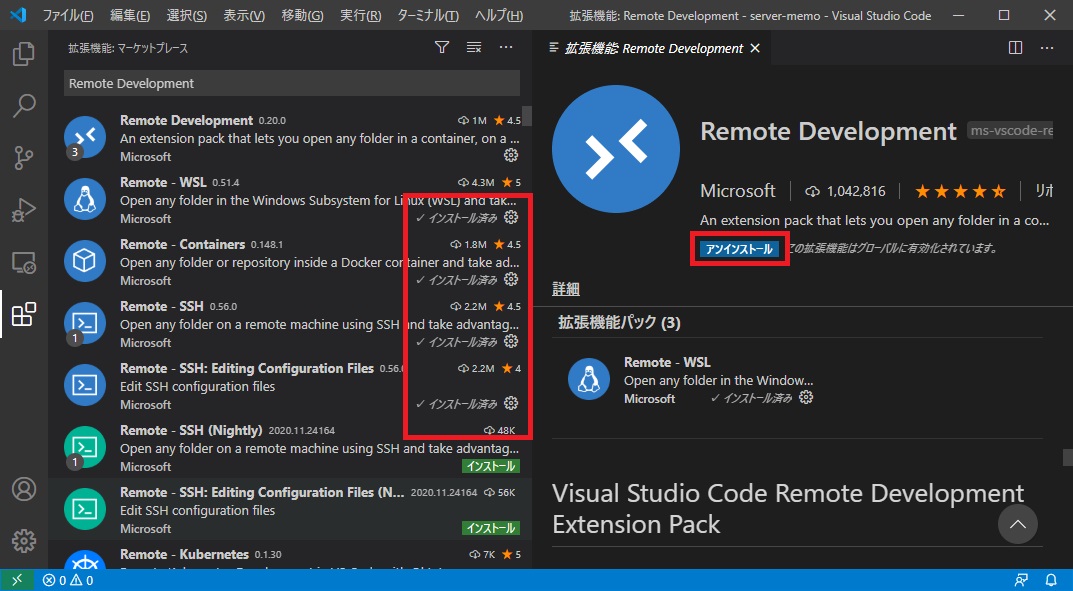Click the アンインストール button
The image size is (1073, 591).
pyautogui.click(x=739, y=249)
